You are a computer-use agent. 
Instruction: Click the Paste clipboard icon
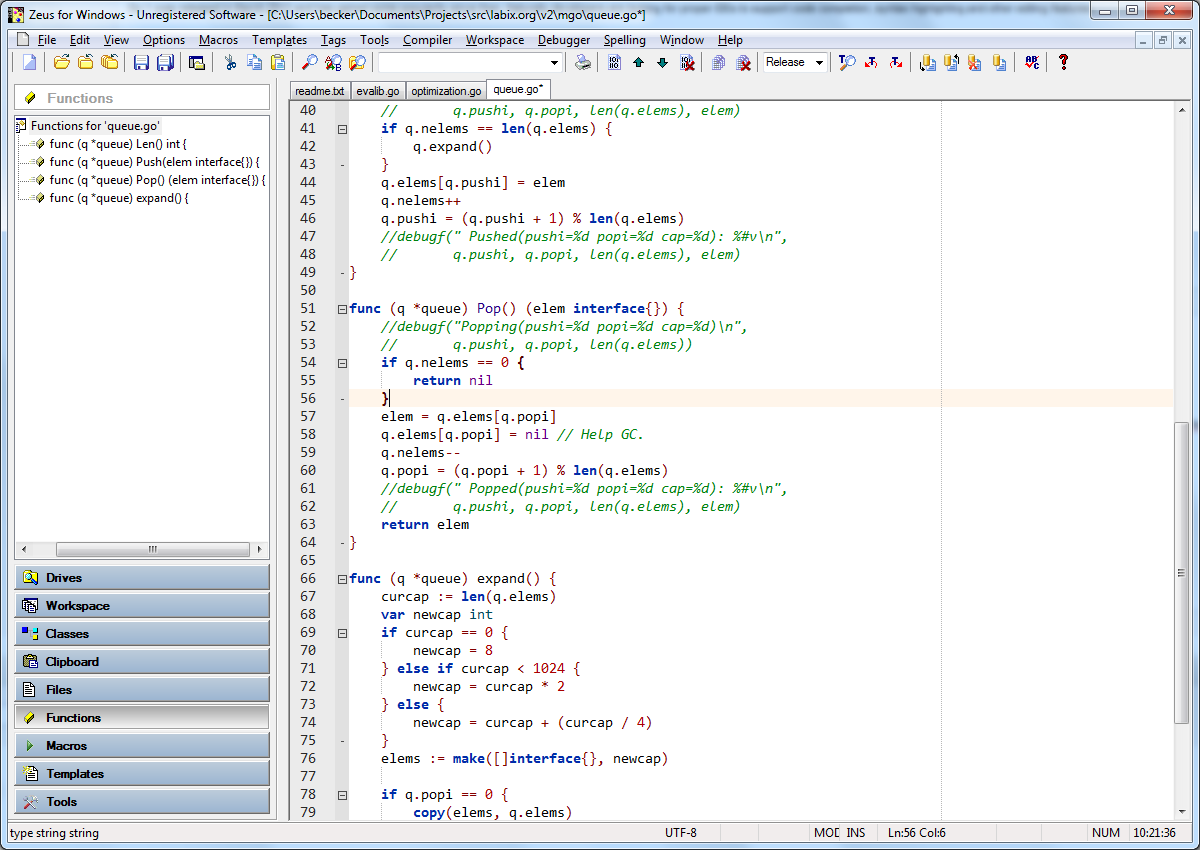[278, 62]
